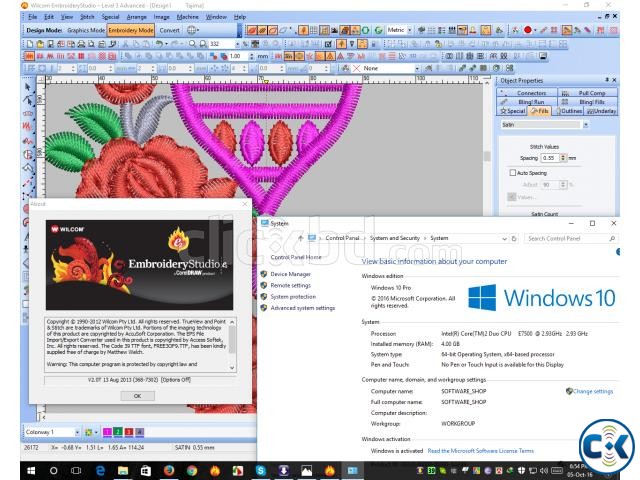Expand the Record button dropdown arrow
Screen dimensions: 640x480
535,30
